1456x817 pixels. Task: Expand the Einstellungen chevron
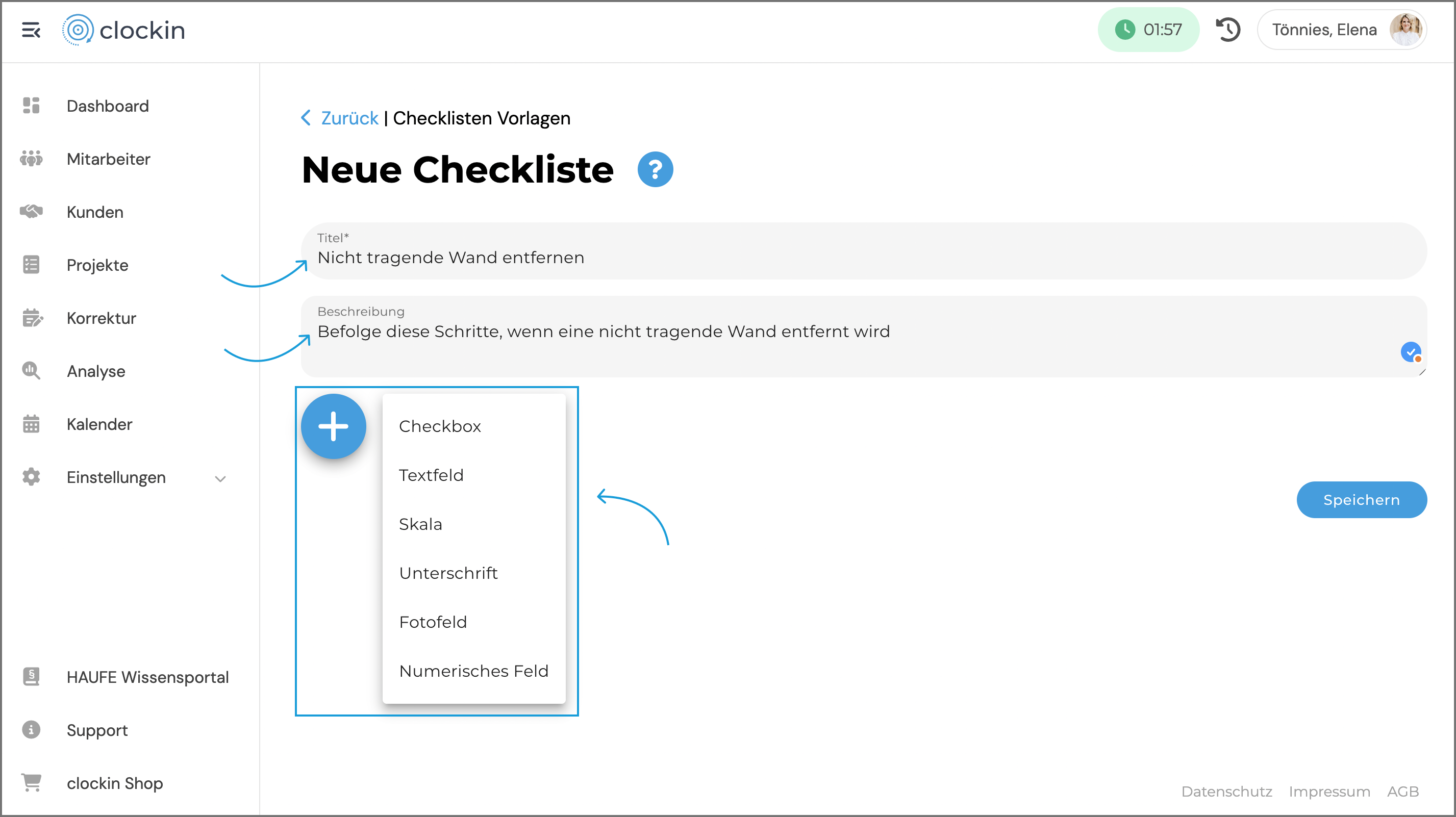220,478
